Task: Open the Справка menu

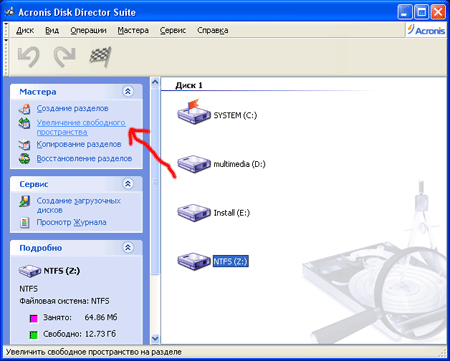Action: click(213, 30)
